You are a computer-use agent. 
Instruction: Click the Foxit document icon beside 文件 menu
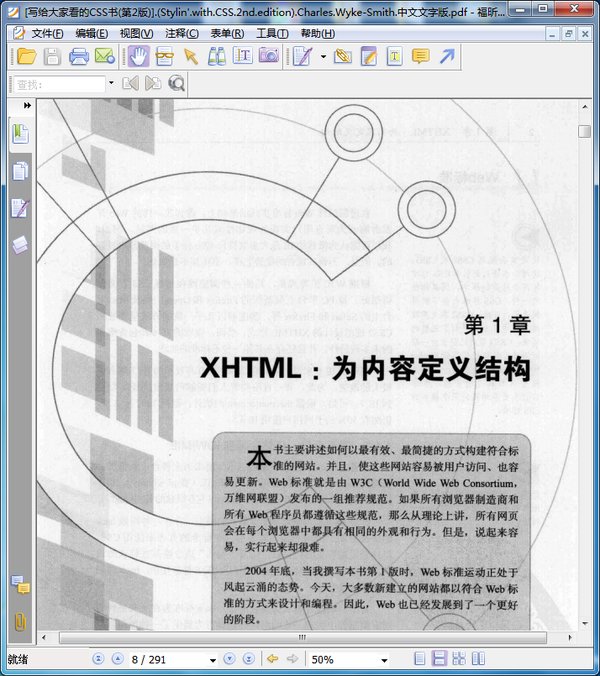click(x=19, y=33)
